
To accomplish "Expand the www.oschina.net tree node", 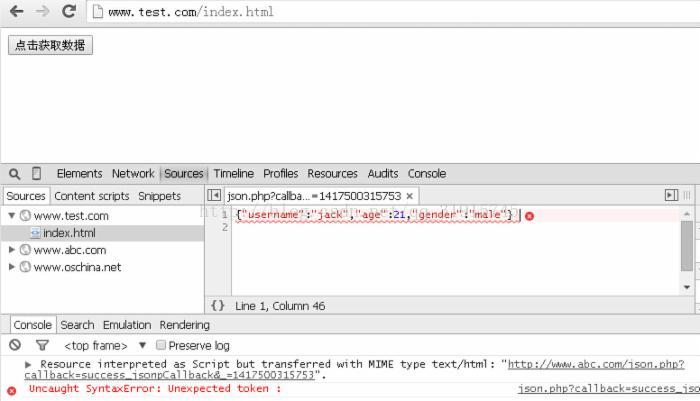I will pos(12,267).
